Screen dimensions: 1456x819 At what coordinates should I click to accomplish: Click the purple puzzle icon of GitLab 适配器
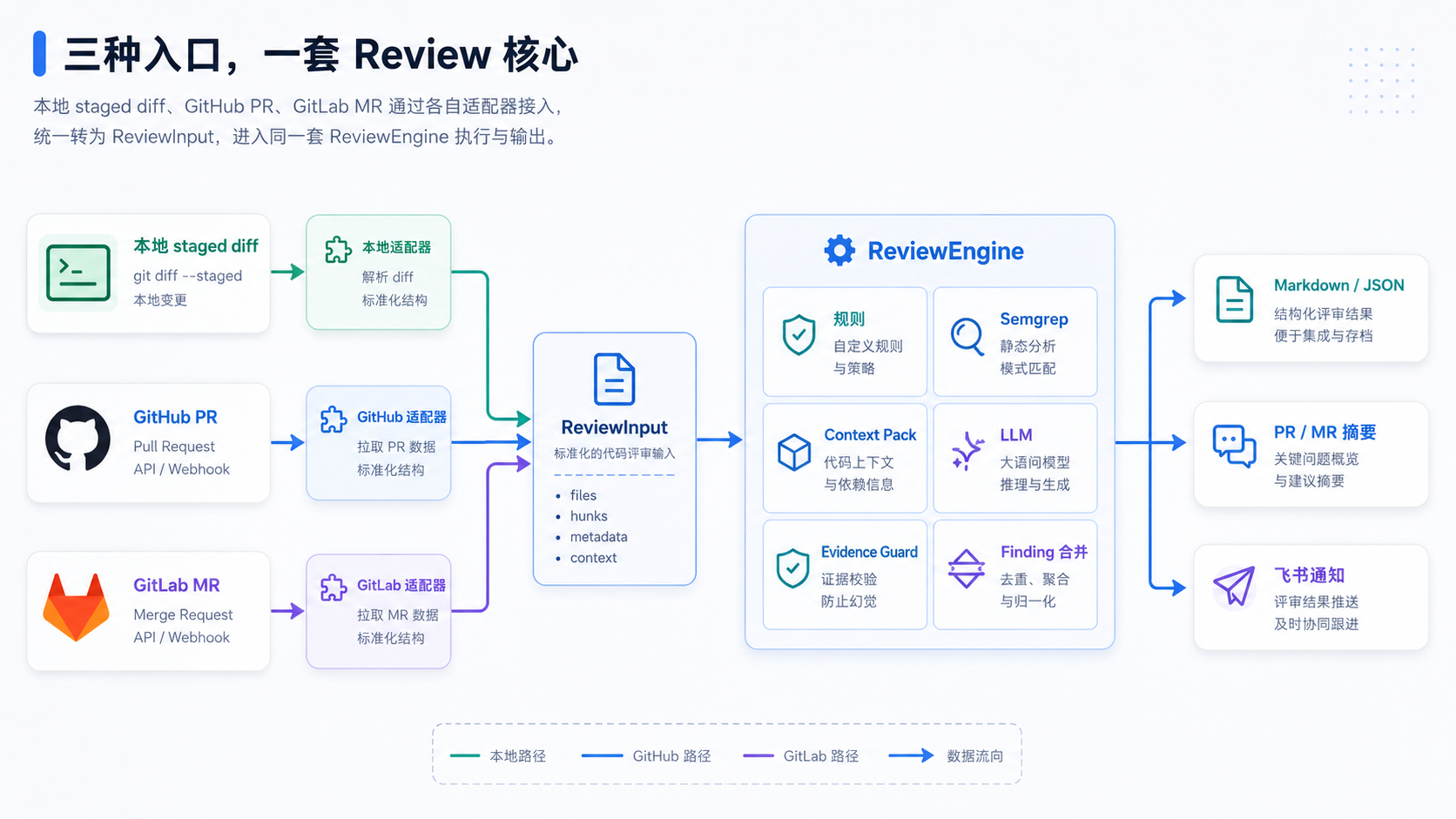[334, 587]
